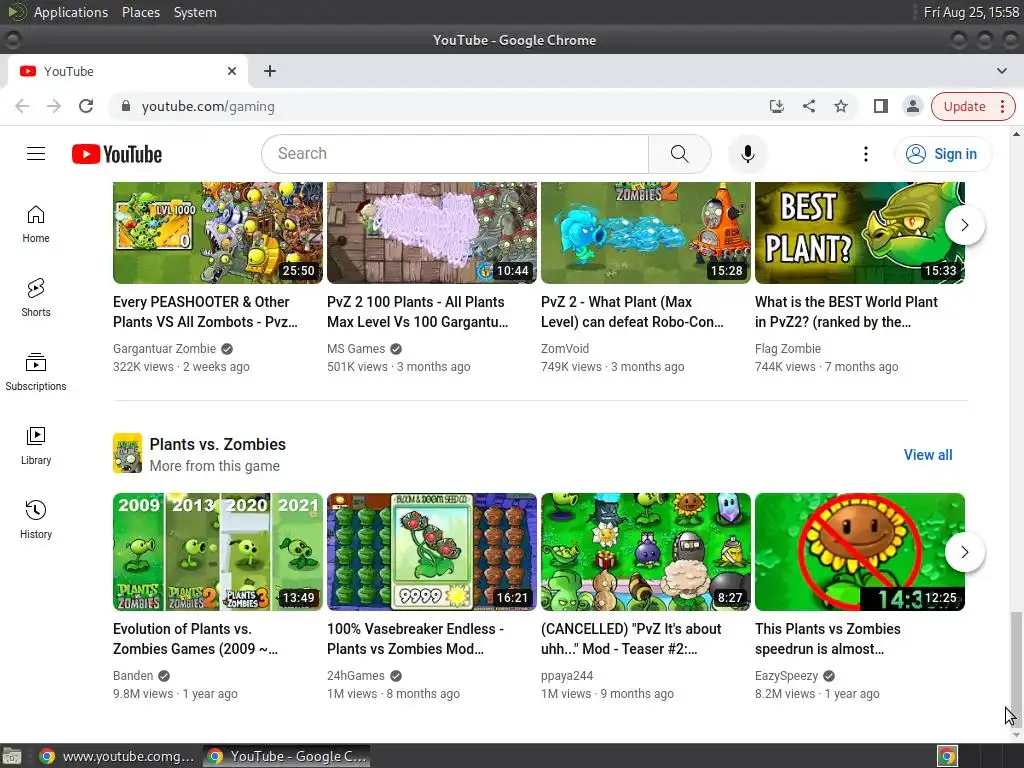The width and height of the screenshot is (1024, 768).
Task: Open title 'What is the BEST World Plant'
Action: [x=846, y=312]
